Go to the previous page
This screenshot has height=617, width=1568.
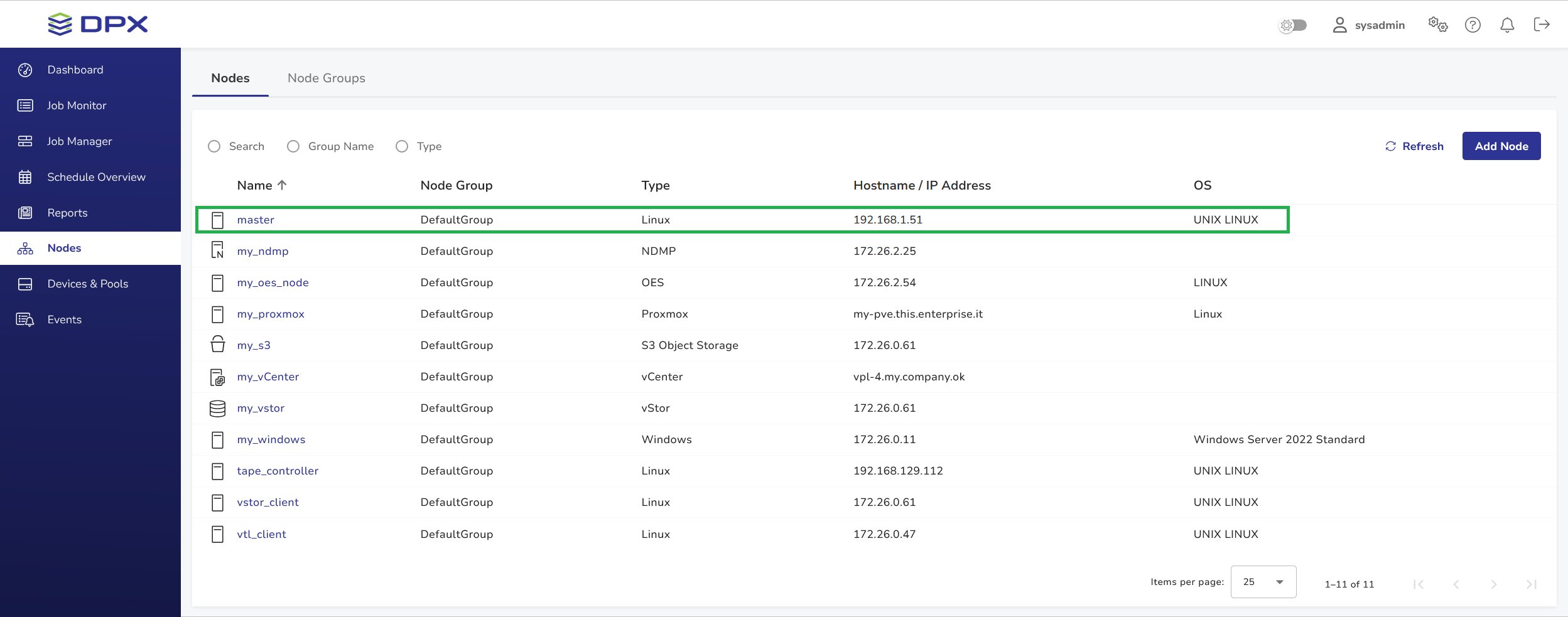point(1456,584)
